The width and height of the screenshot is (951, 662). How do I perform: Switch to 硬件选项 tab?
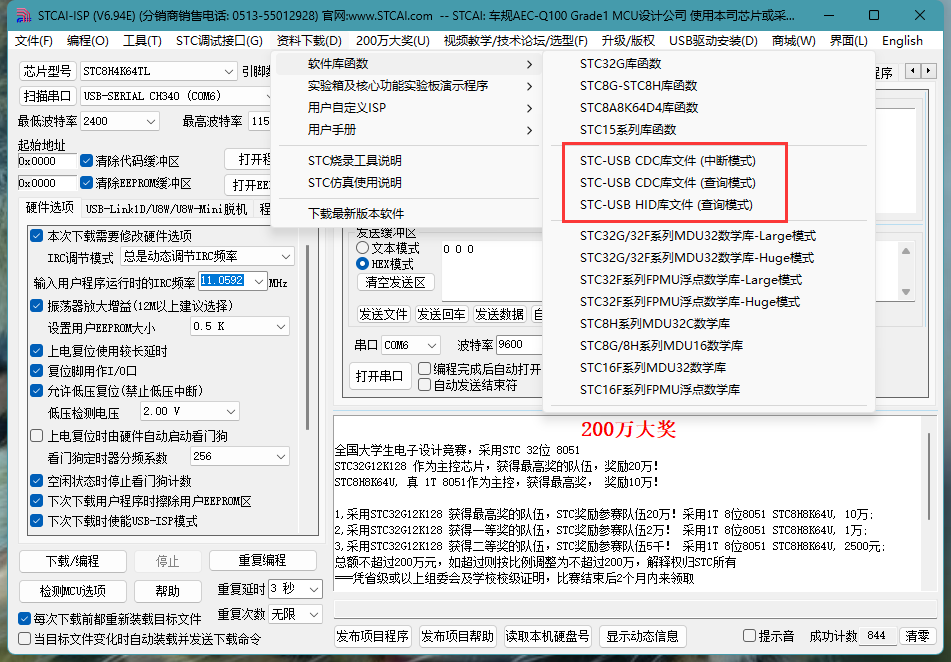[50, 208]
